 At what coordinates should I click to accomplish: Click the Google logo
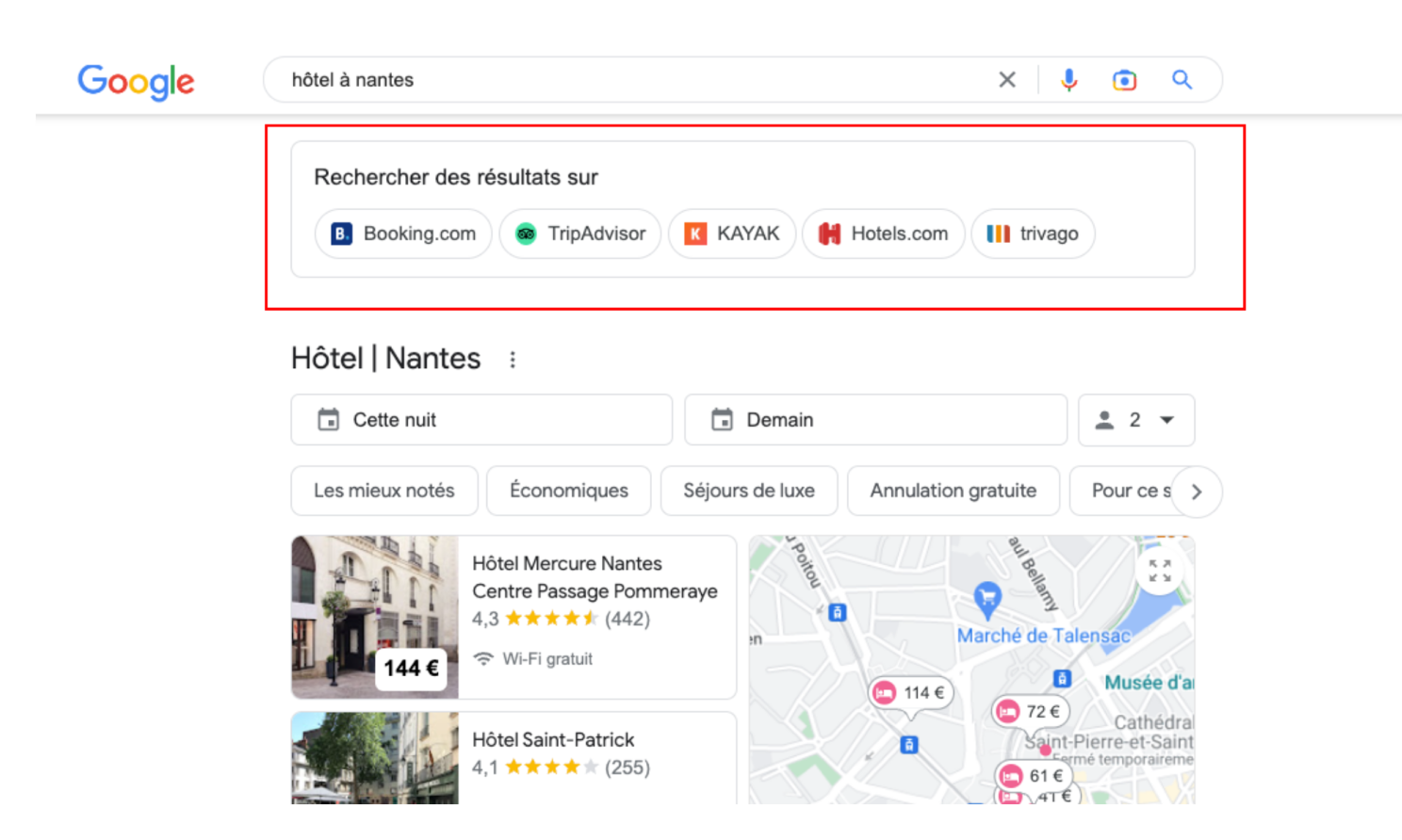pyautogui.click(x=136, y=82)
